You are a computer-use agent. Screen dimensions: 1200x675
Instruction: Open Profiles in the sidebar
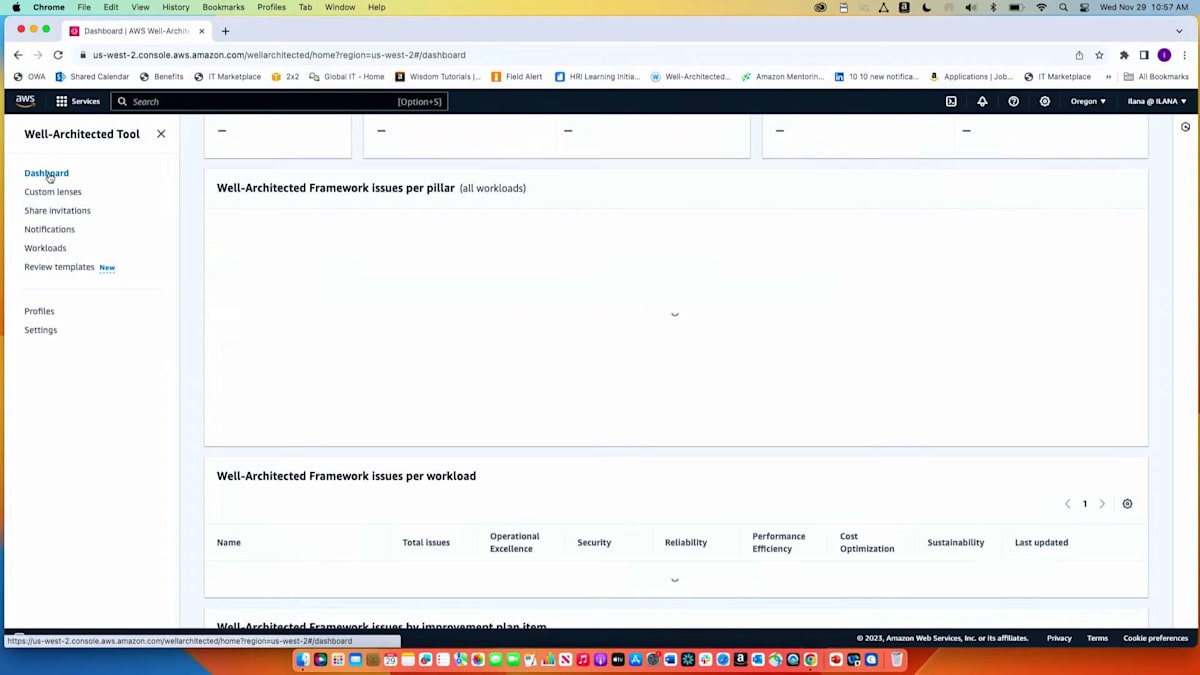[39, 311]
